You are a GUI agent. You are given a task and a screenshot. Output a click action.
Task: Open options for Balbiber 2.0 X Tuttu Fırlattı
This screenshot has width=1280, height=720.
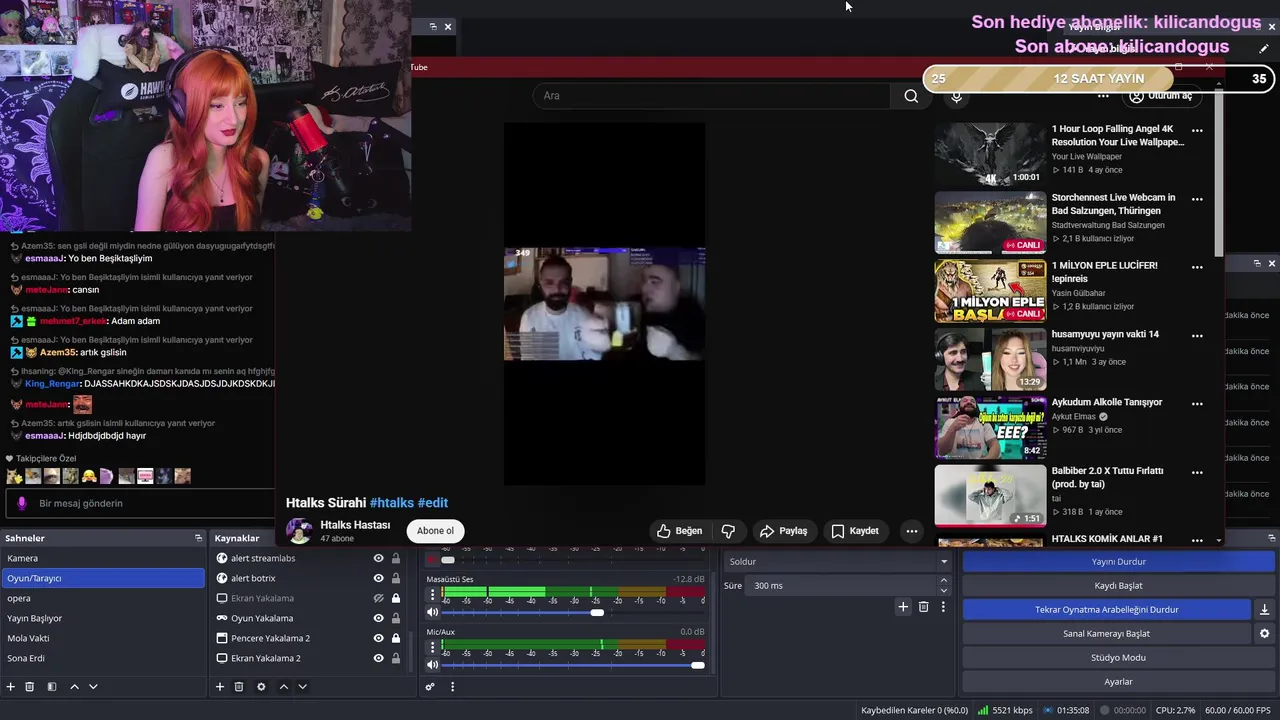click(x=1197, y=472)
